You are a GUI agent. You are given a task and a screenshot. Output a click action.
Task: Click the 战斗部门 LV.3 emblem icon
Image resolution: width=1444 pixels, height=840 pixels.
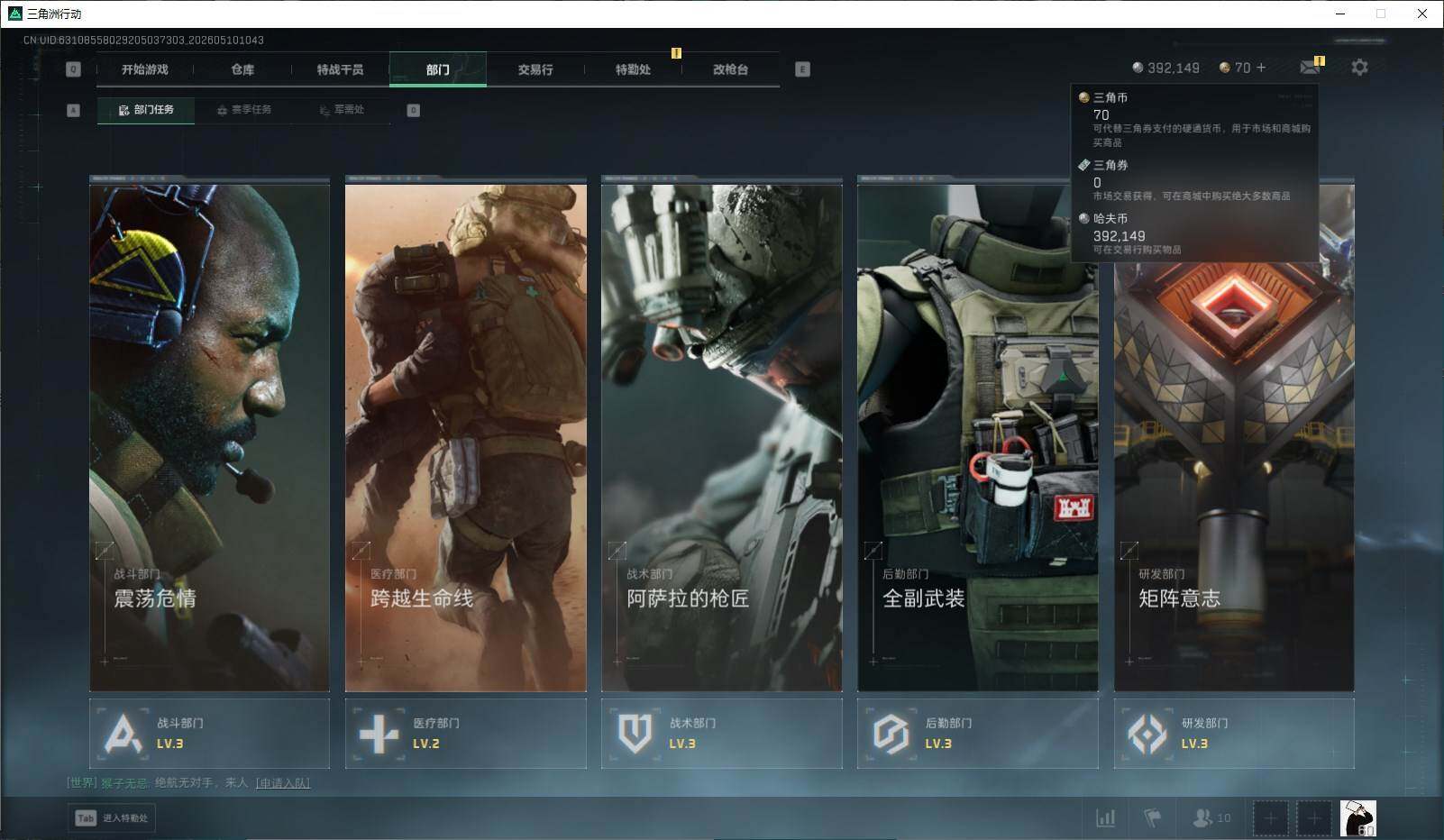(x=123, y=734)
